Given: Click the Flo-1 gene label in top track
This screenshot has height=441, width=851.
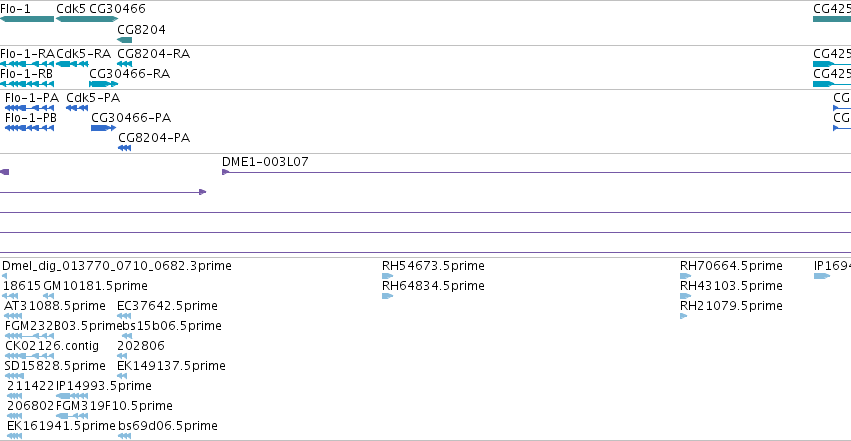Looking at the screenshot, I should (15, 9).
